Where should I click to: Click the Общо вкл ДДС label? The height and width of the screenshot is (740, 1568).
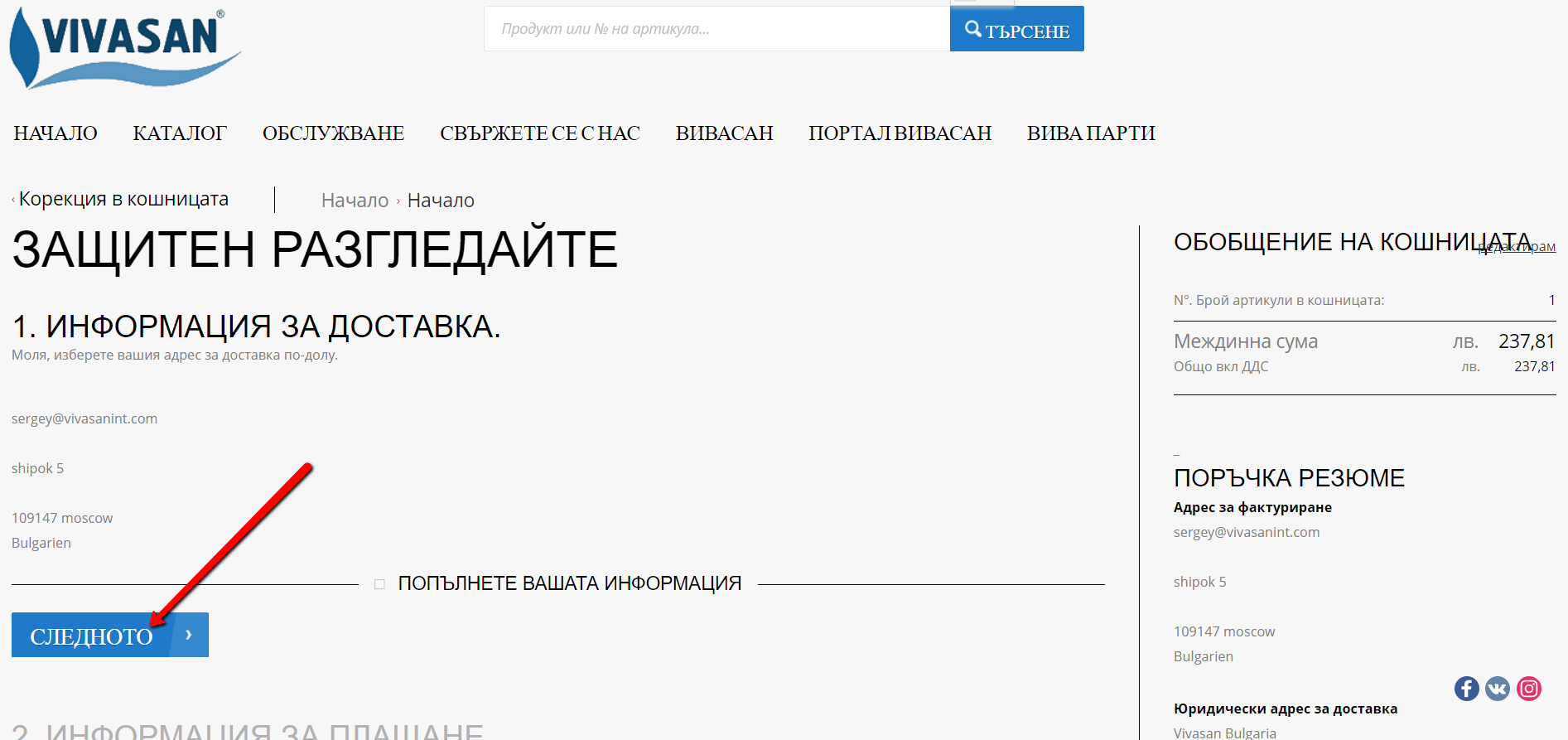tap(1221, 366)
